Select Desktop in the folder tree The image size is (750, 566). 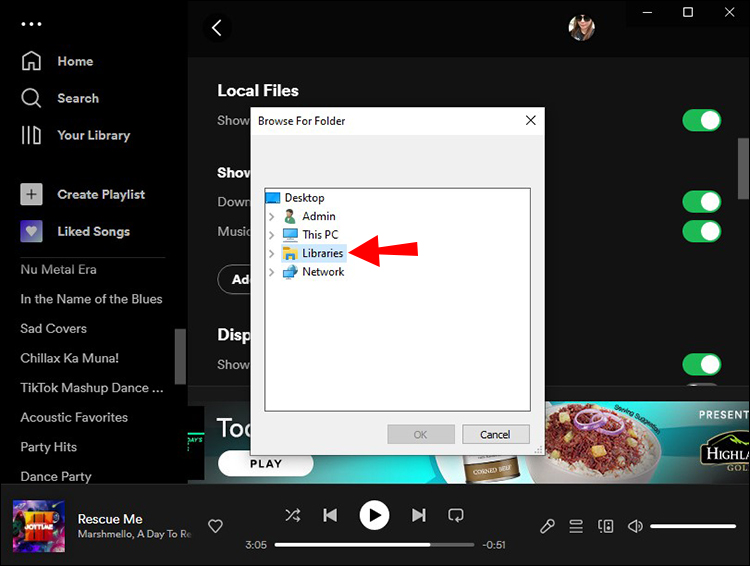tap(305, 198)
